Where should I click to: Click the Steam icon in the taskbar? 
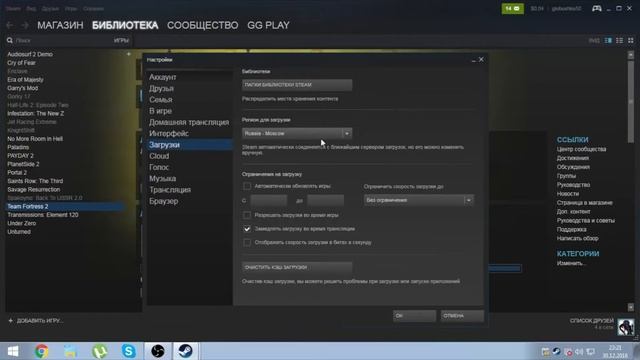click(185, 351)
